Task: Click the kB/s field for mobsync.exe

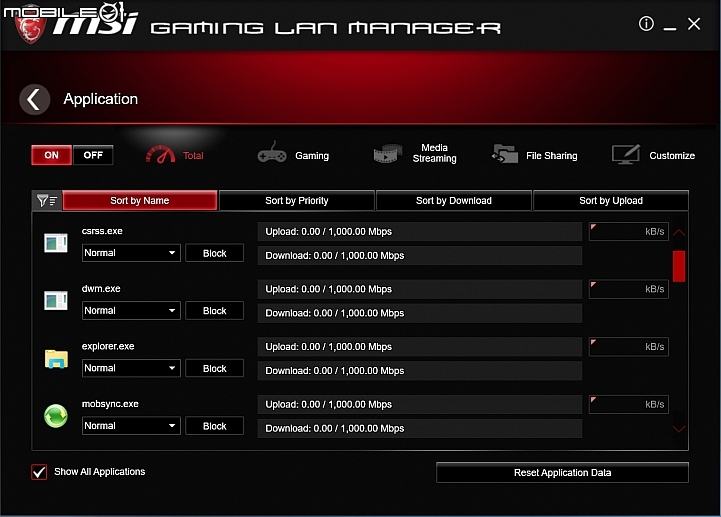Action: [629, 404]
